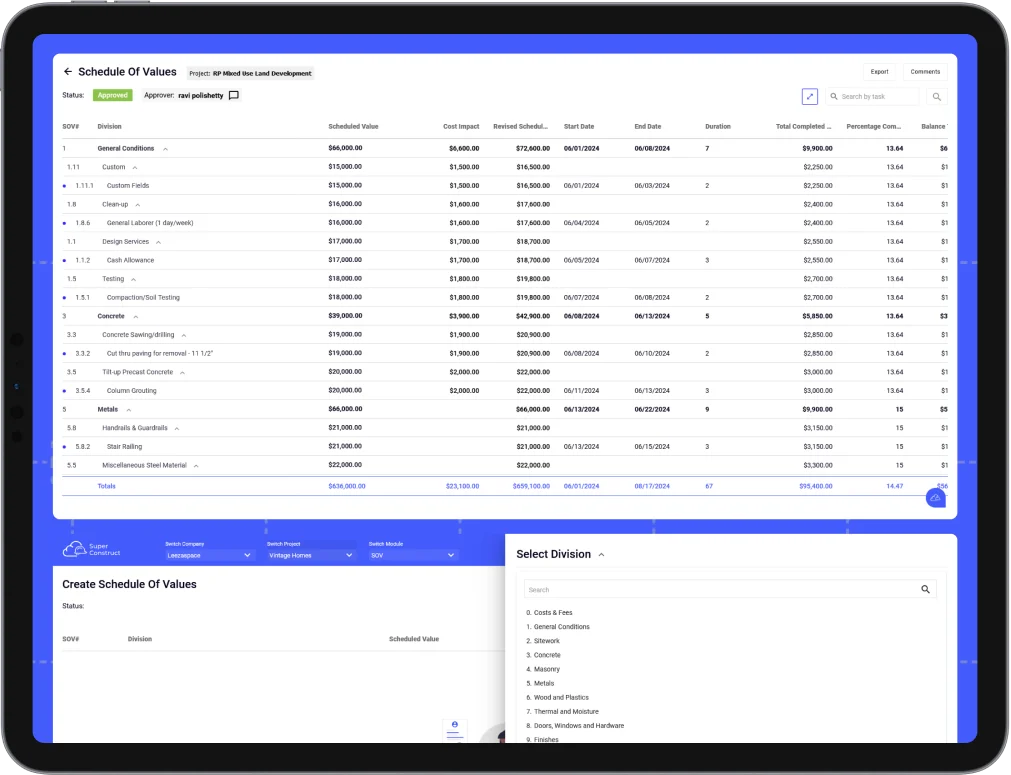Collapse the Handrails & Guardrails chevron
The image size is (1011, 775).
pos(177,429)
